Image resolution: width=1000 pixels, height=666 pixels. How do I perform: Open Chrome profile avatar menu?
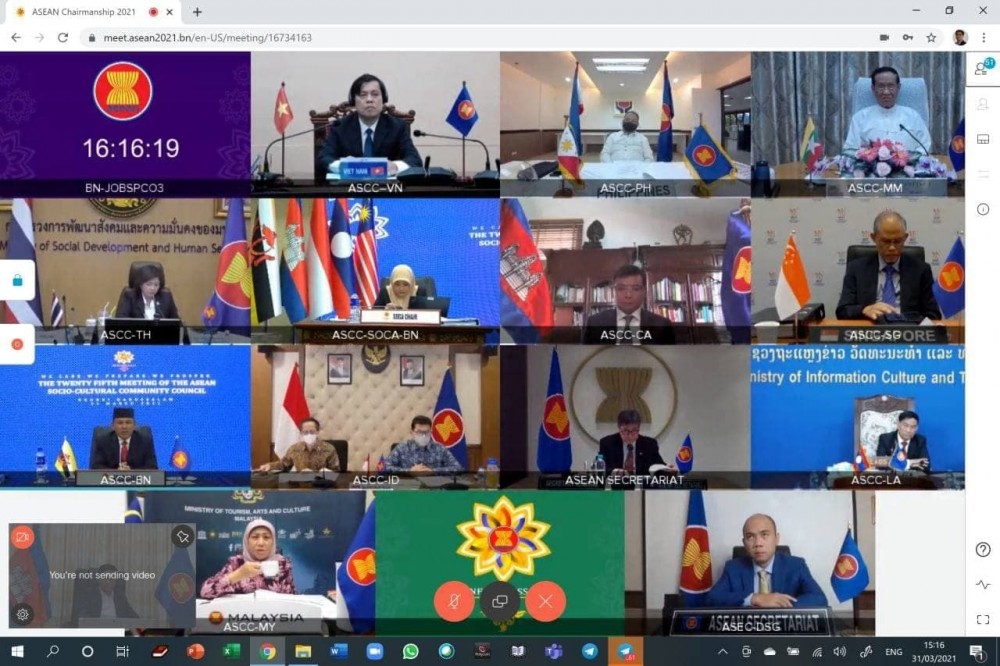point(960,38)
